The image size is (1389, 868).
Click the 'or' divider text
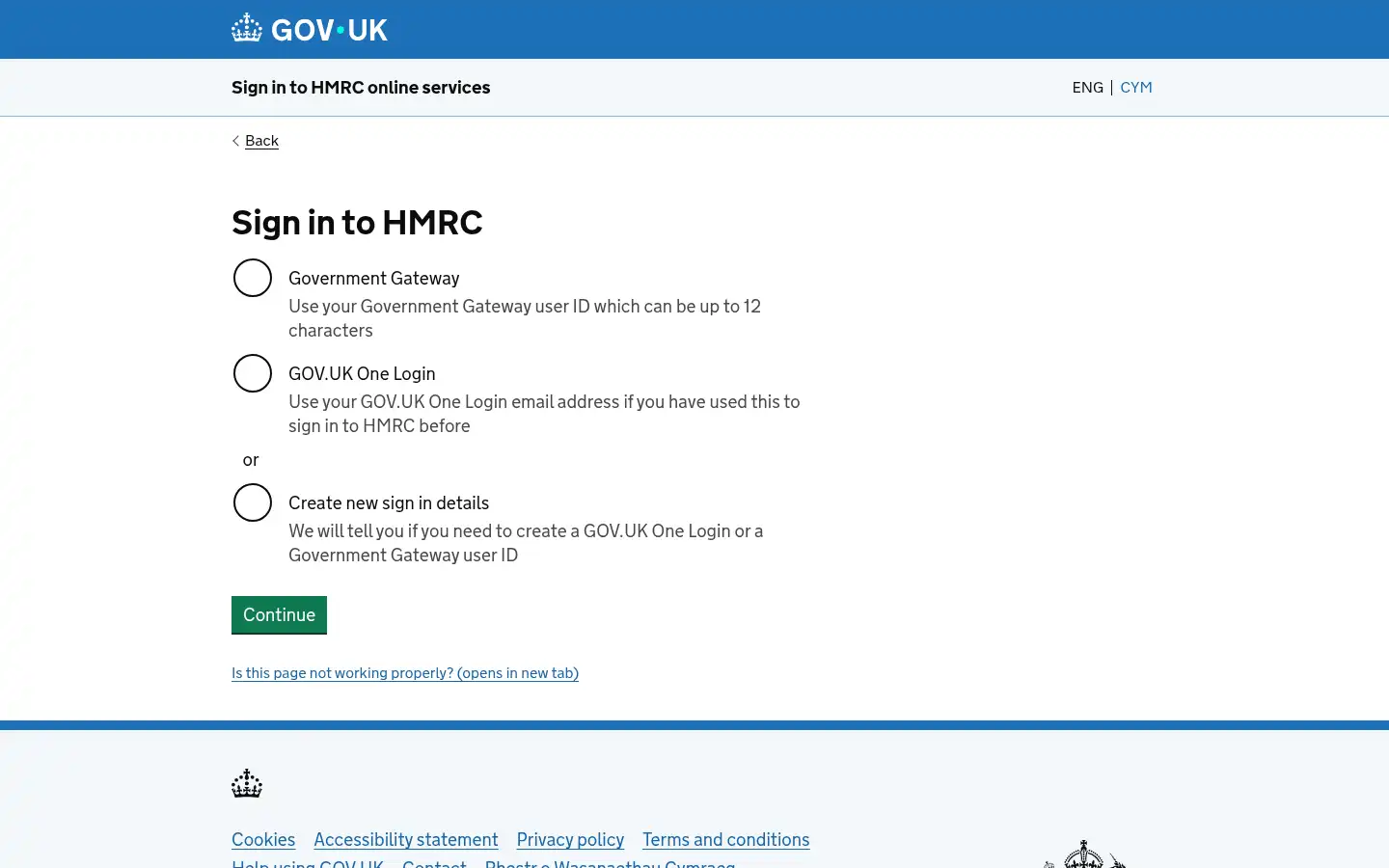click(x=251, y=460)
